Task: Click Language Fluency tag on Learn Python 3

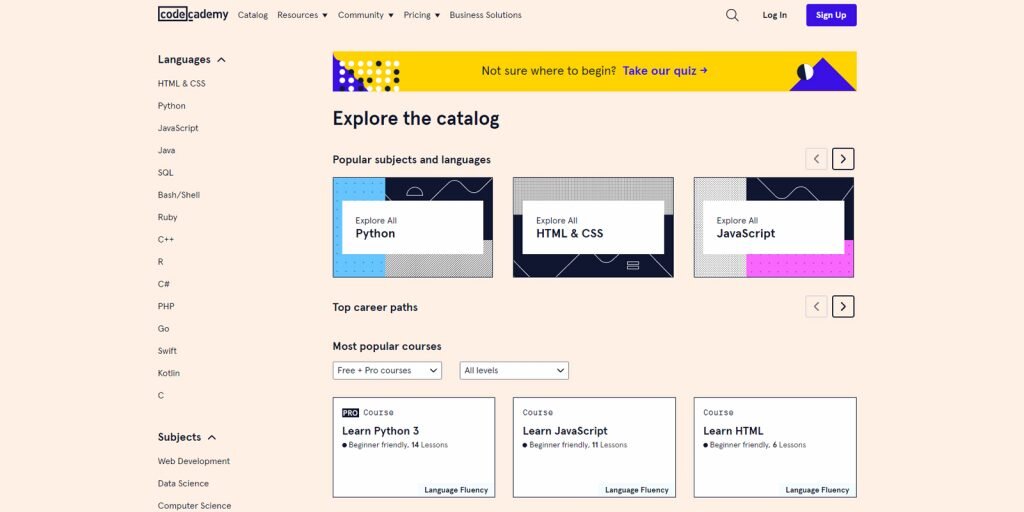Action: [x=456, y=490]
